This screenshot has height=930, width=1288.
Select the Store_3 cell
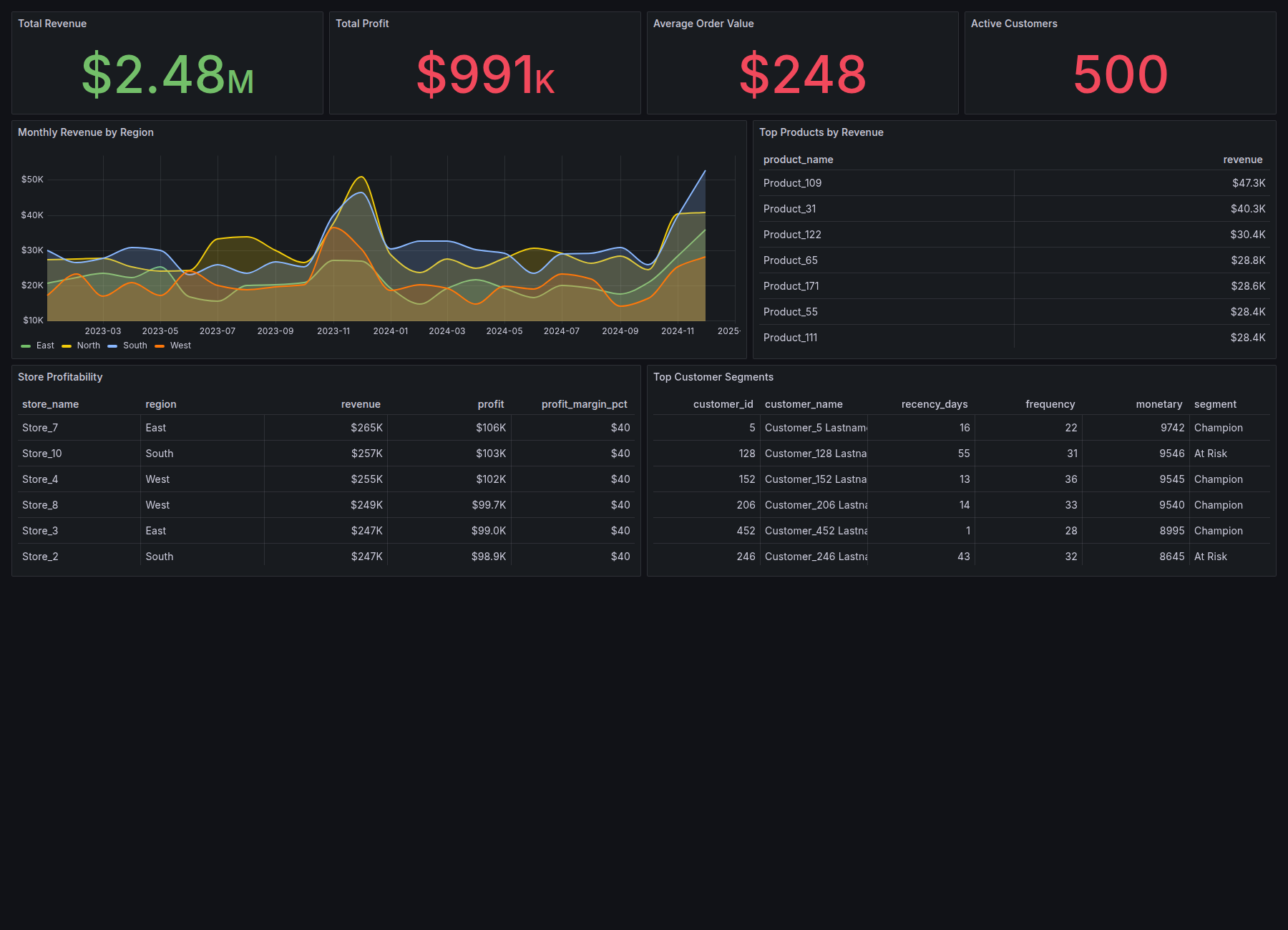(79, 531)
